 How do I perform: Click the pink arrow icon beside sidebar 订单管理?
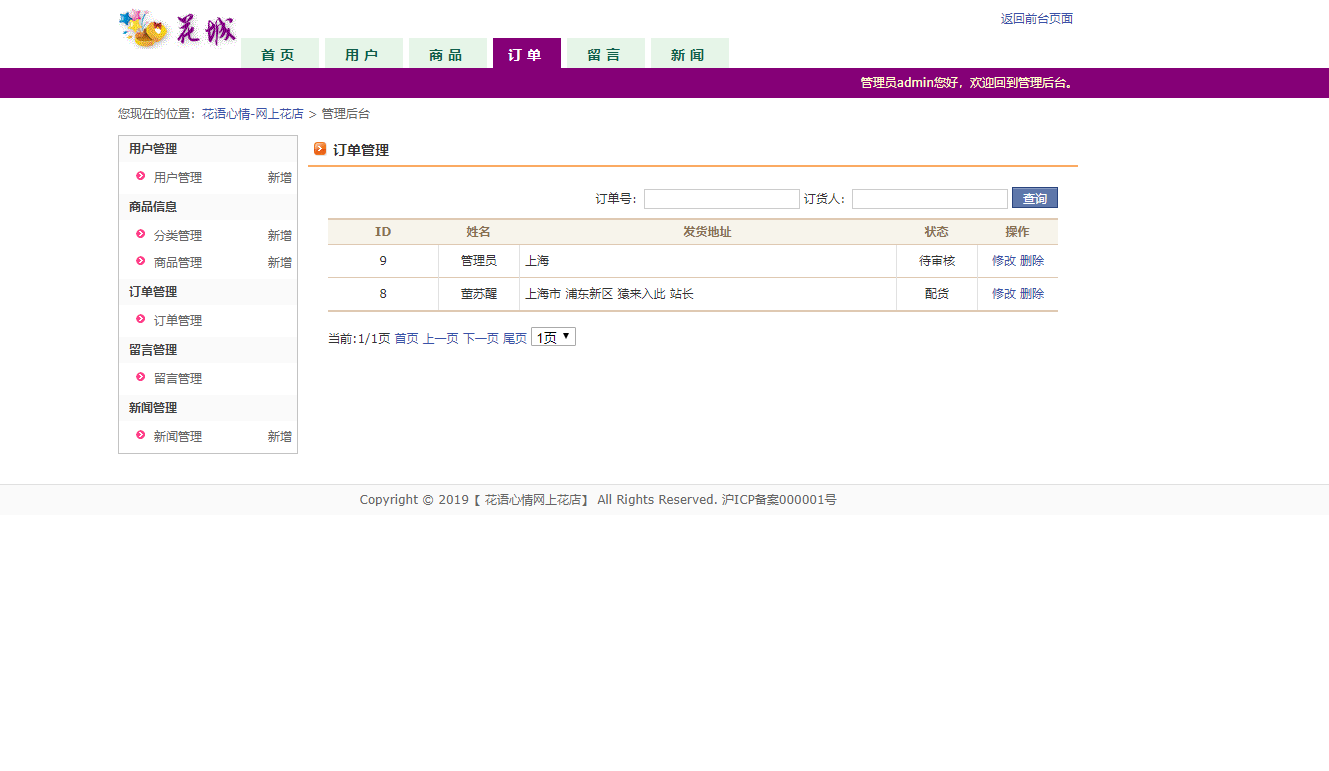pos(141,320)
